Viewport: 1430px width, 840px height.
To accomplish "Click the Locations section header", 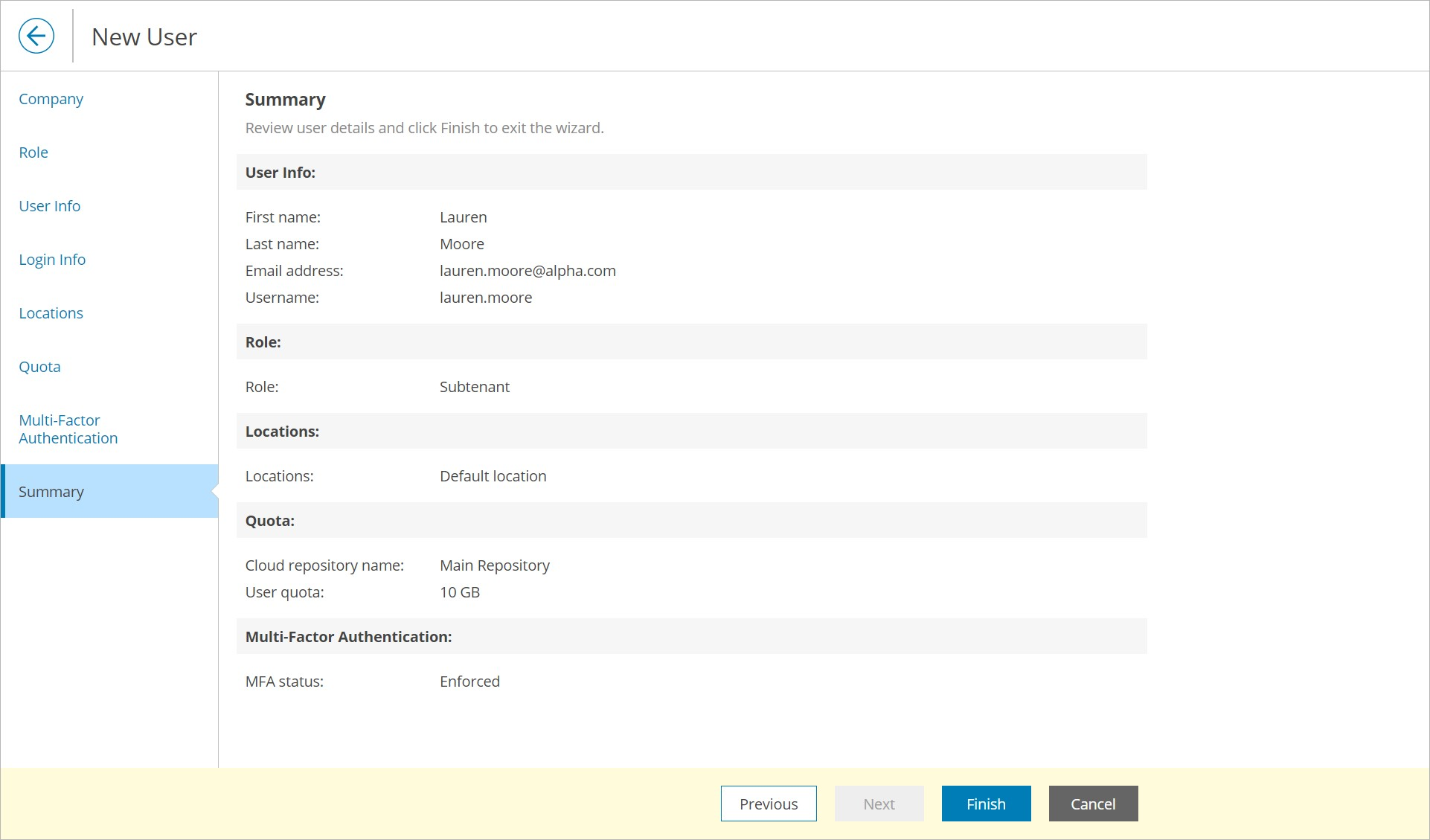I will (282, 432).
